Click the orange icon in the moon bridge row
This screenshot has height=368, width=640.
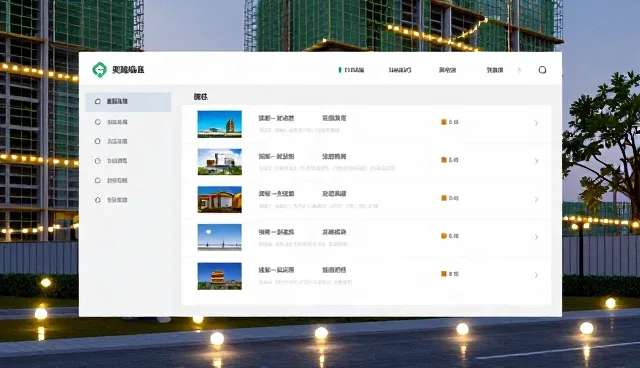tap(444, 236)
